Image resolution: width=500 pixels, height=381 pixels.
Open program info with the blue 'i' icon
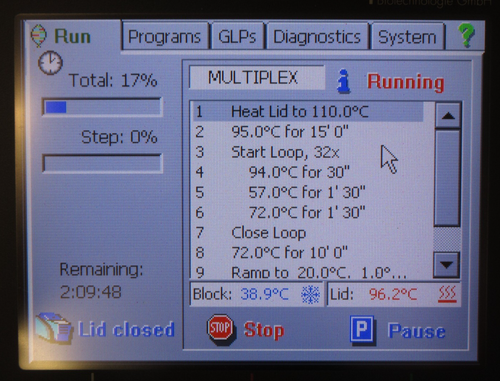tap(344, 81)
